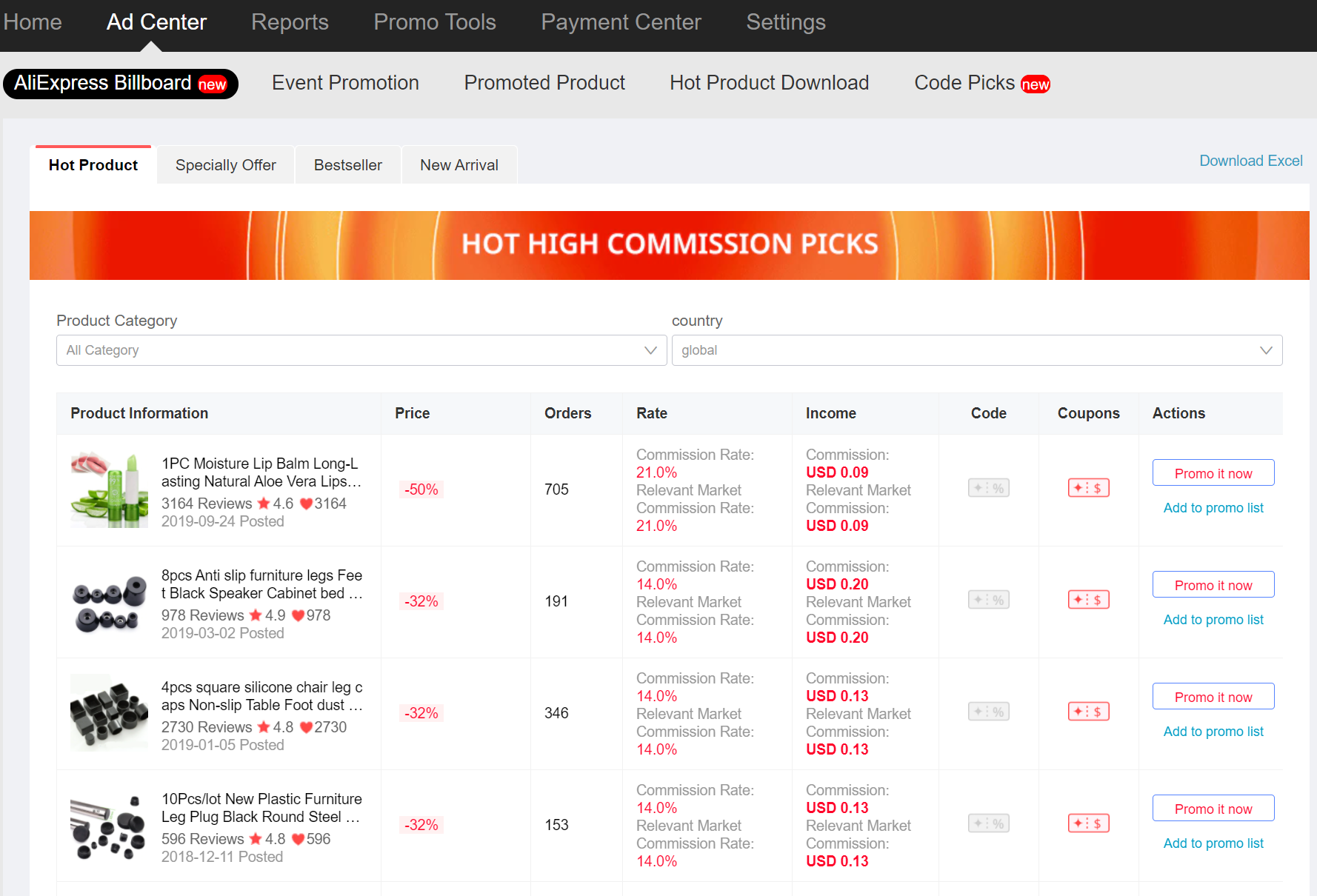Click the coupon icon for 4pcs silicone chair row
1317x896 pixels.
1088,712
